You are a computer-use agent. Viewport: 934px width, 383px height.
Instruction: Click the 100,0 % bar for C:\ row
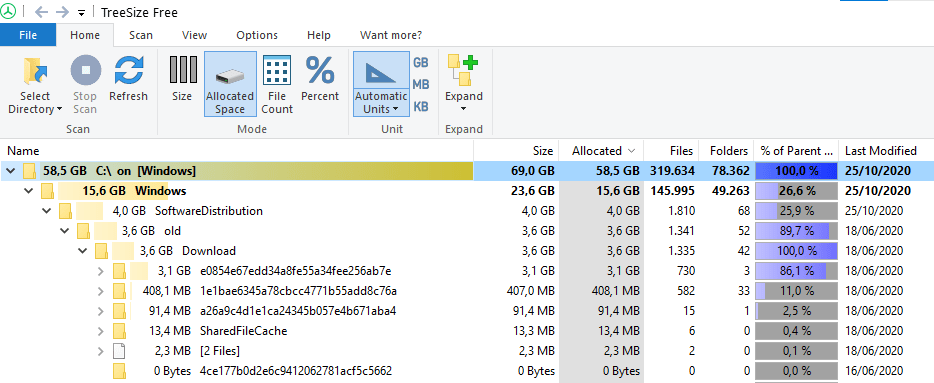[x=796, y=171]
